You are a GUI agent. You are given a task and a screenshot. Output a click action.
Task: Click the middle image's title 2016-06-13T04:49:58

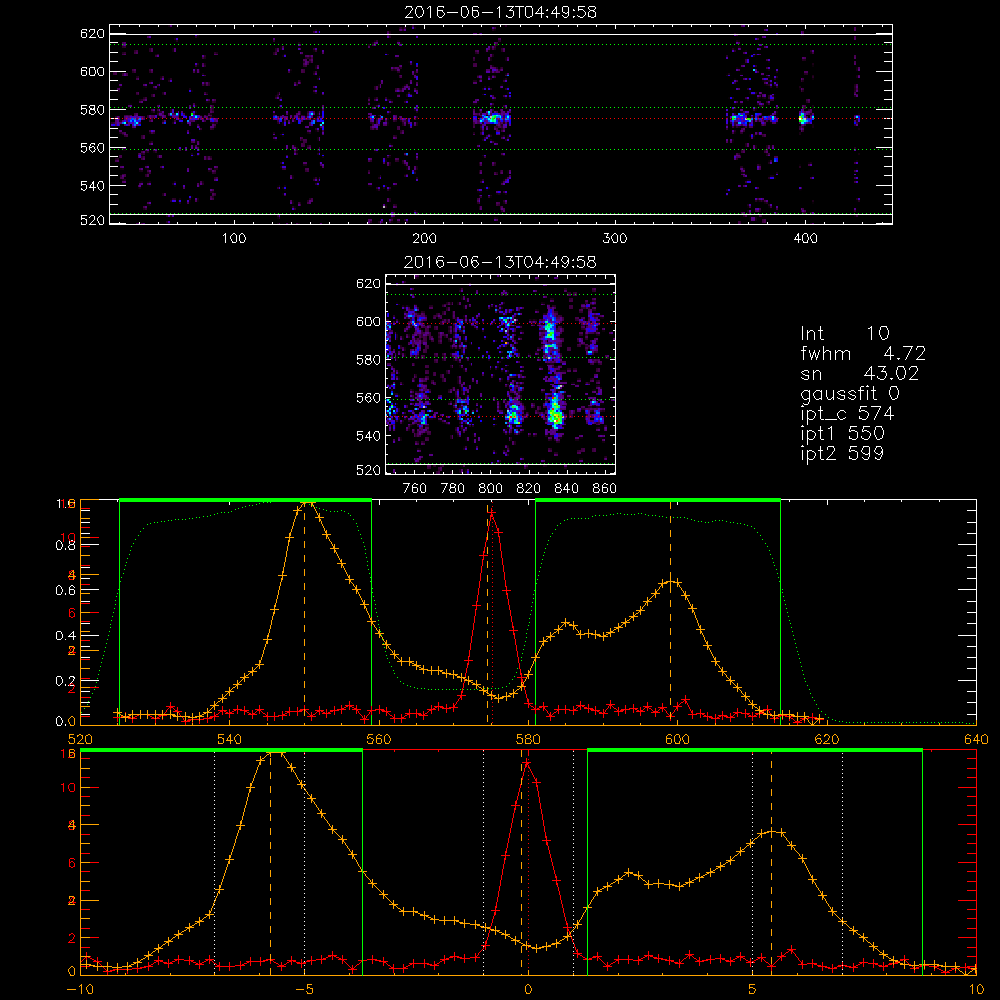(x=501, y=262)
